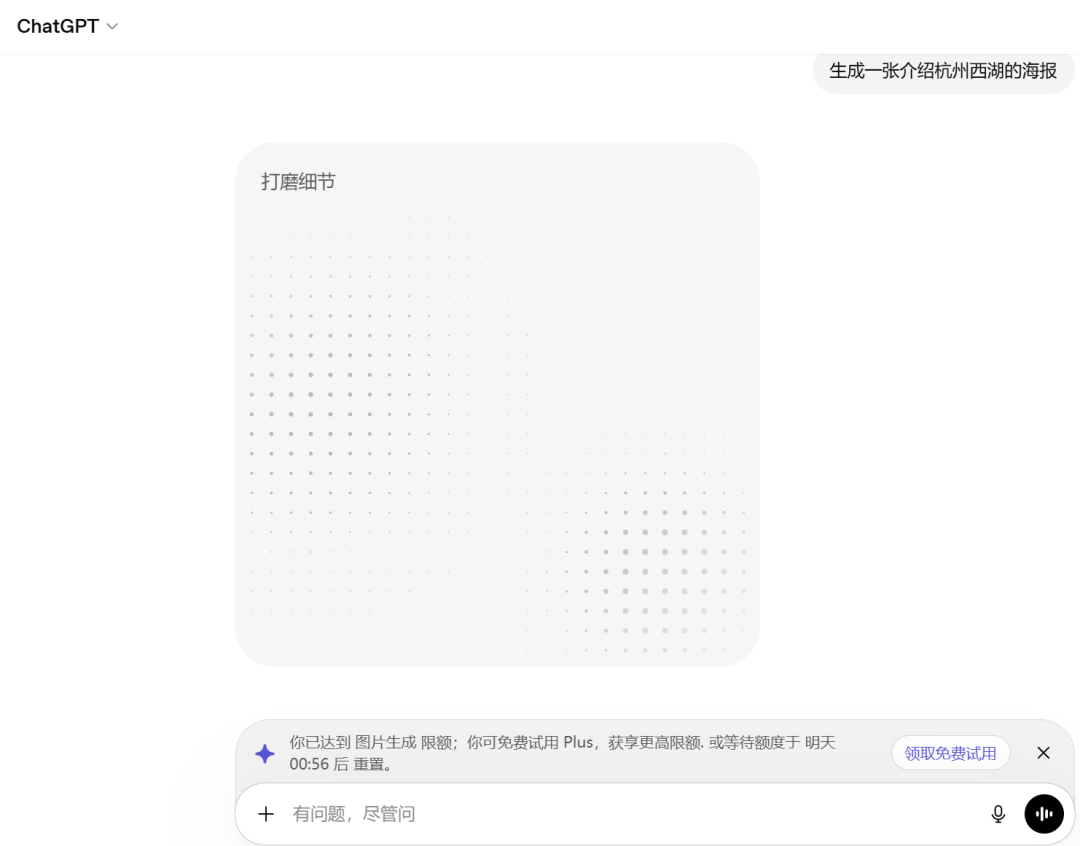Viewport: 1080px width, 846px height.
Task: Start dictation with the microphone icon
Action: [998, 814]
